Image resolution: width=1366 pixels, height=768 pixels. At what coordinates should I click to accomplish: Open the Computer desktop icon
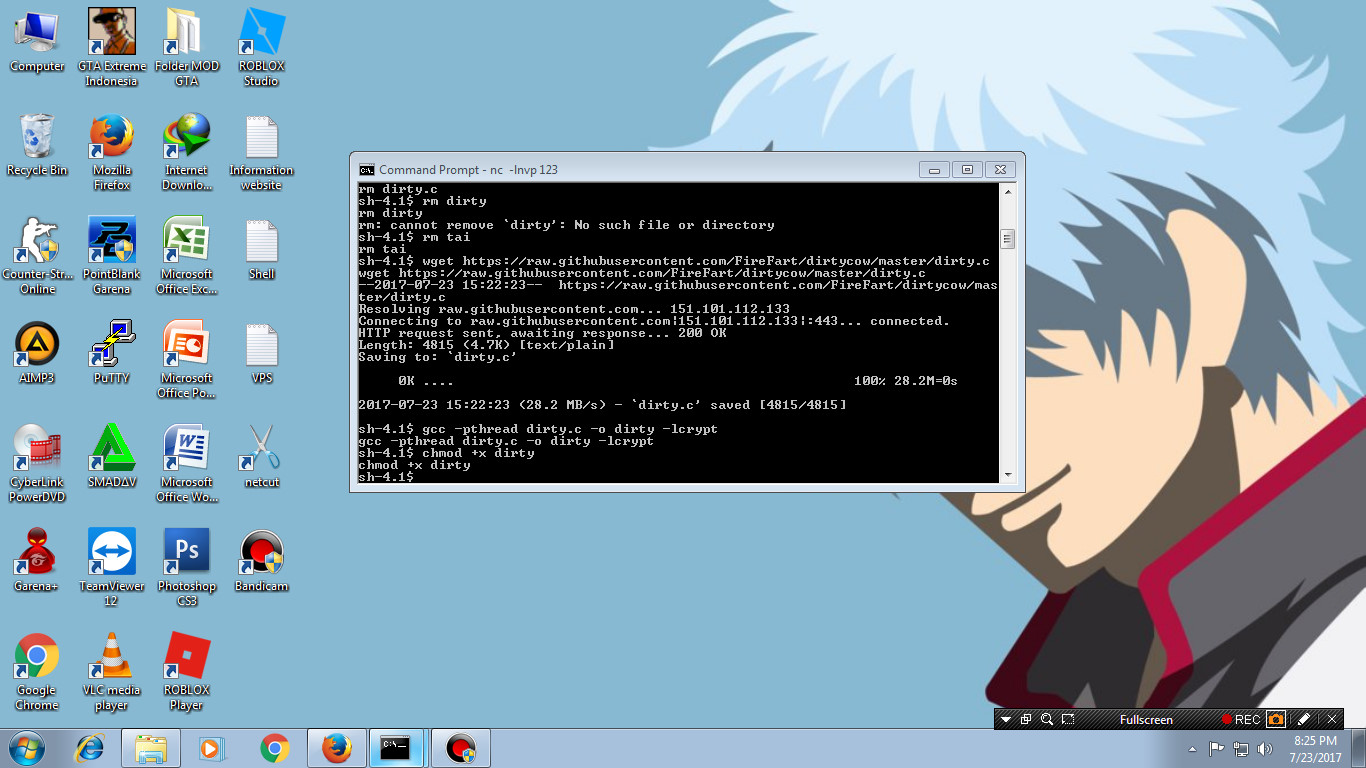point(37,40)
